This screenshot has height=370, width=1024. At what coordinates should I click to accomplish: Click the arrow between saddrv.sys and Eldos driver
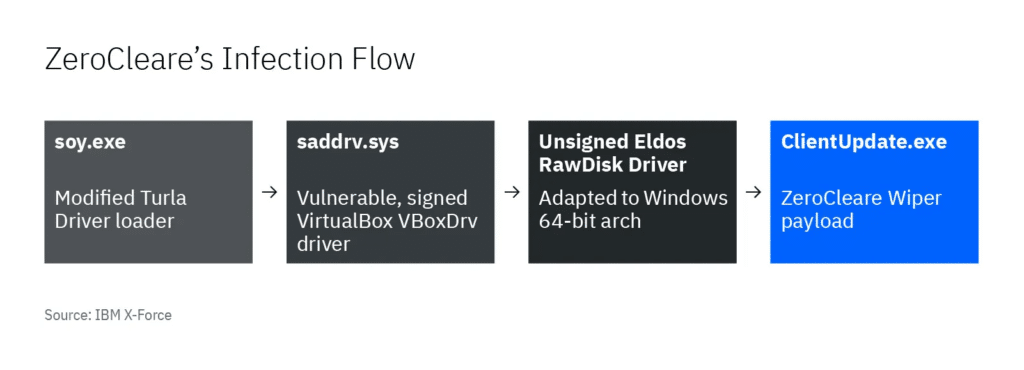[x=511, y=192]
